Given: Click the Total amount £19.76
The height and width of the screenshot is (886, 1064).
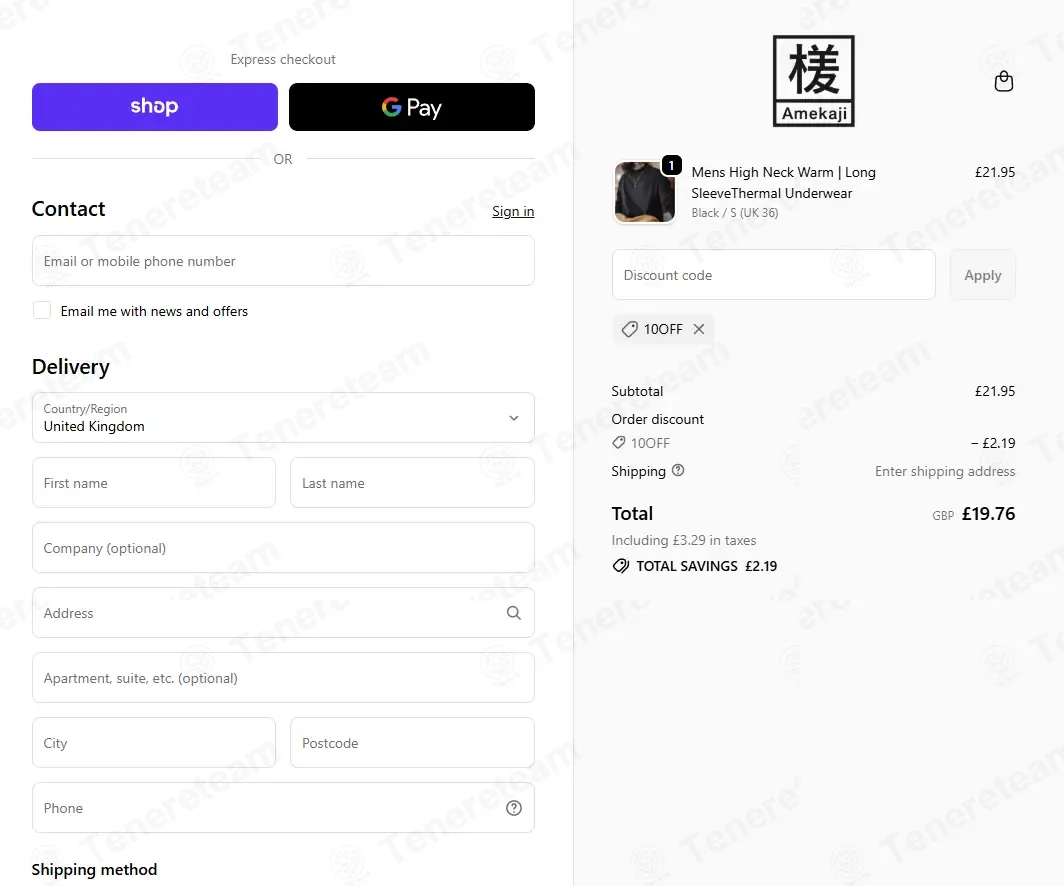Looking at the screenshot, I should click(x=988, y=514).
